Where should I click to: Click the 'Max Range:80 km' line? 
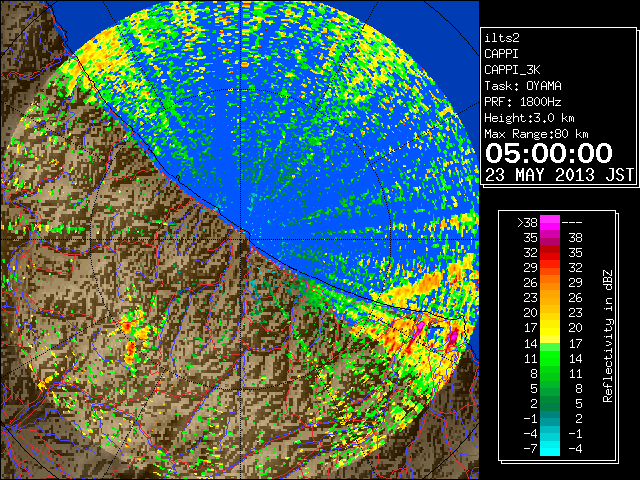536,134
